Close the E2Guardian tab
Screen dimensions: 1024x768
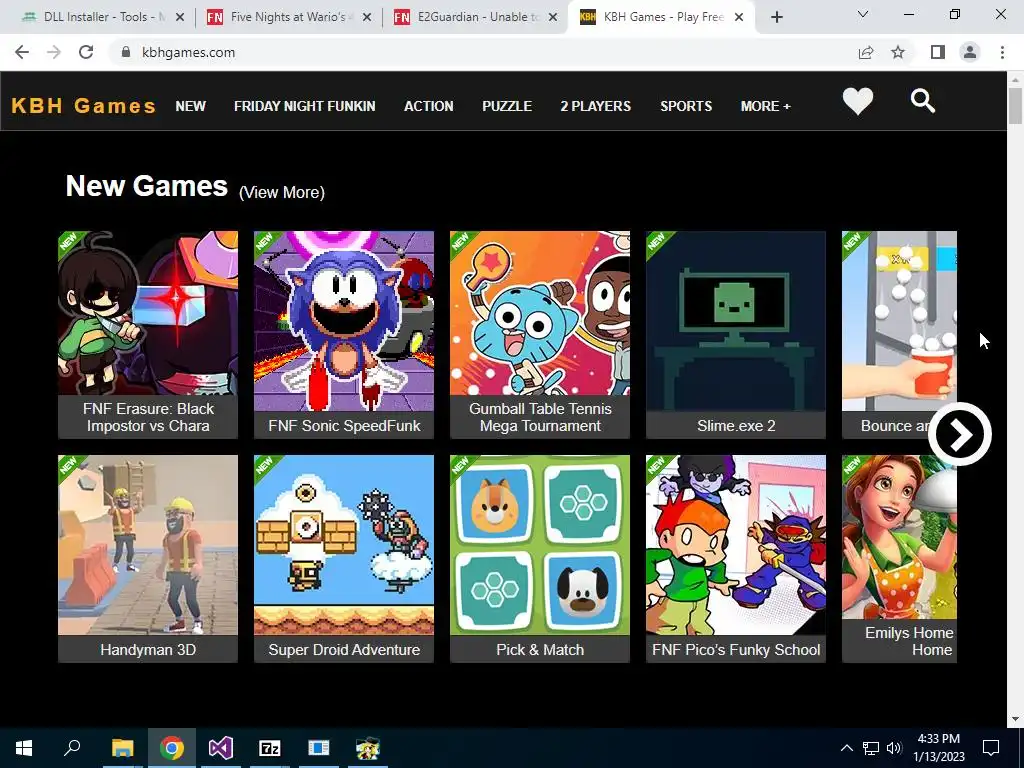click(553, 17)
